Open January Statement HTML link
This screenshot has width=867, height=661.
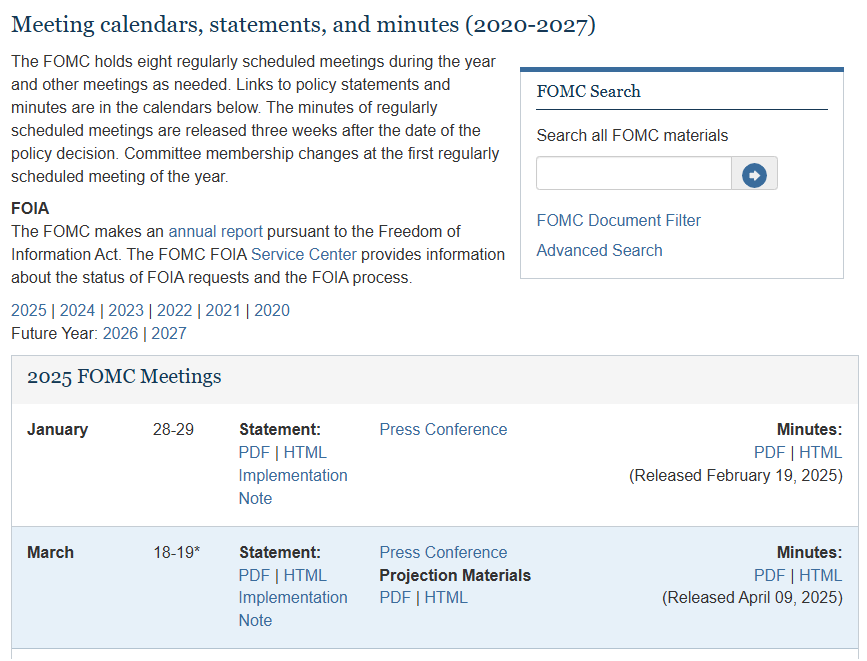305,452
